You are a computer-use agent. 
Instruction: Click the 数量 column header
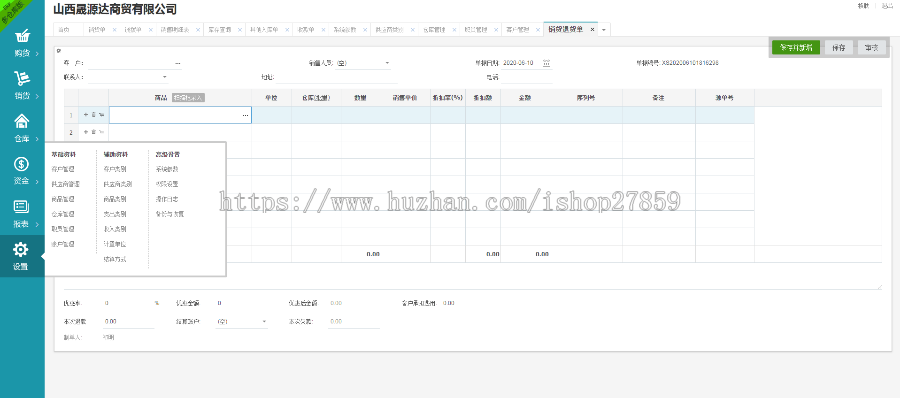(x=360, y=98)
